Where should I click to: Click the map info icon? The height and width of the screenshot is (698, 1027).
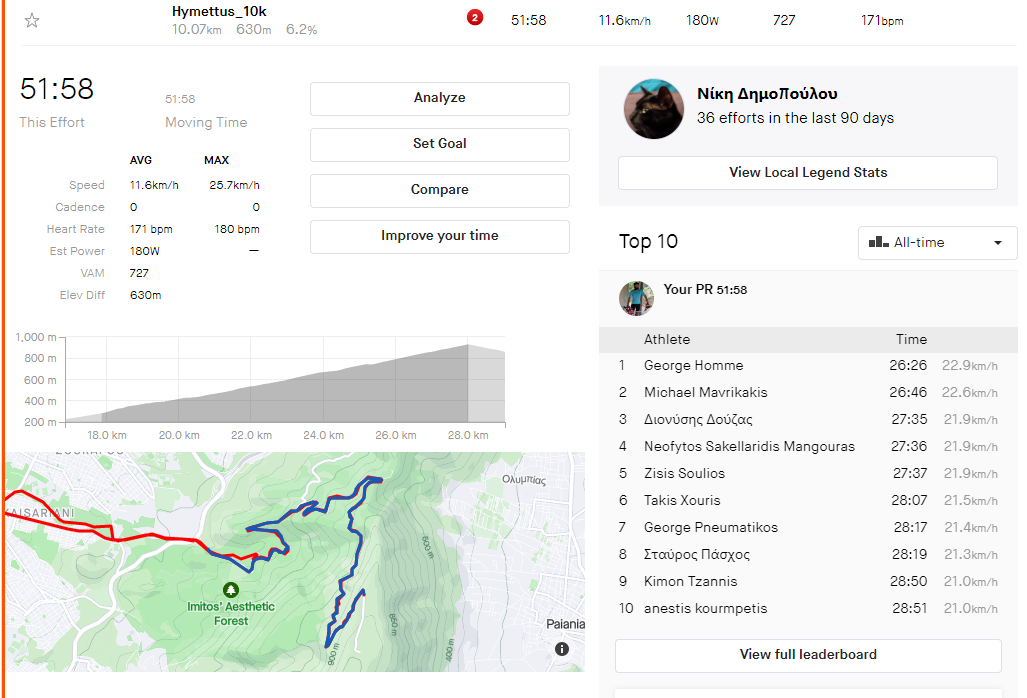point(562,649)
